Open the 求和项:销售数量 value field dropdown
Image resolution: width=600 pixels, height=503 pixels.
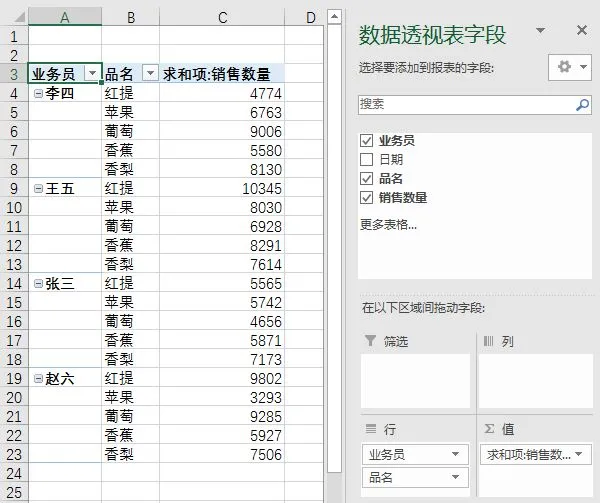pyautogui.click(x=579, y=454)
